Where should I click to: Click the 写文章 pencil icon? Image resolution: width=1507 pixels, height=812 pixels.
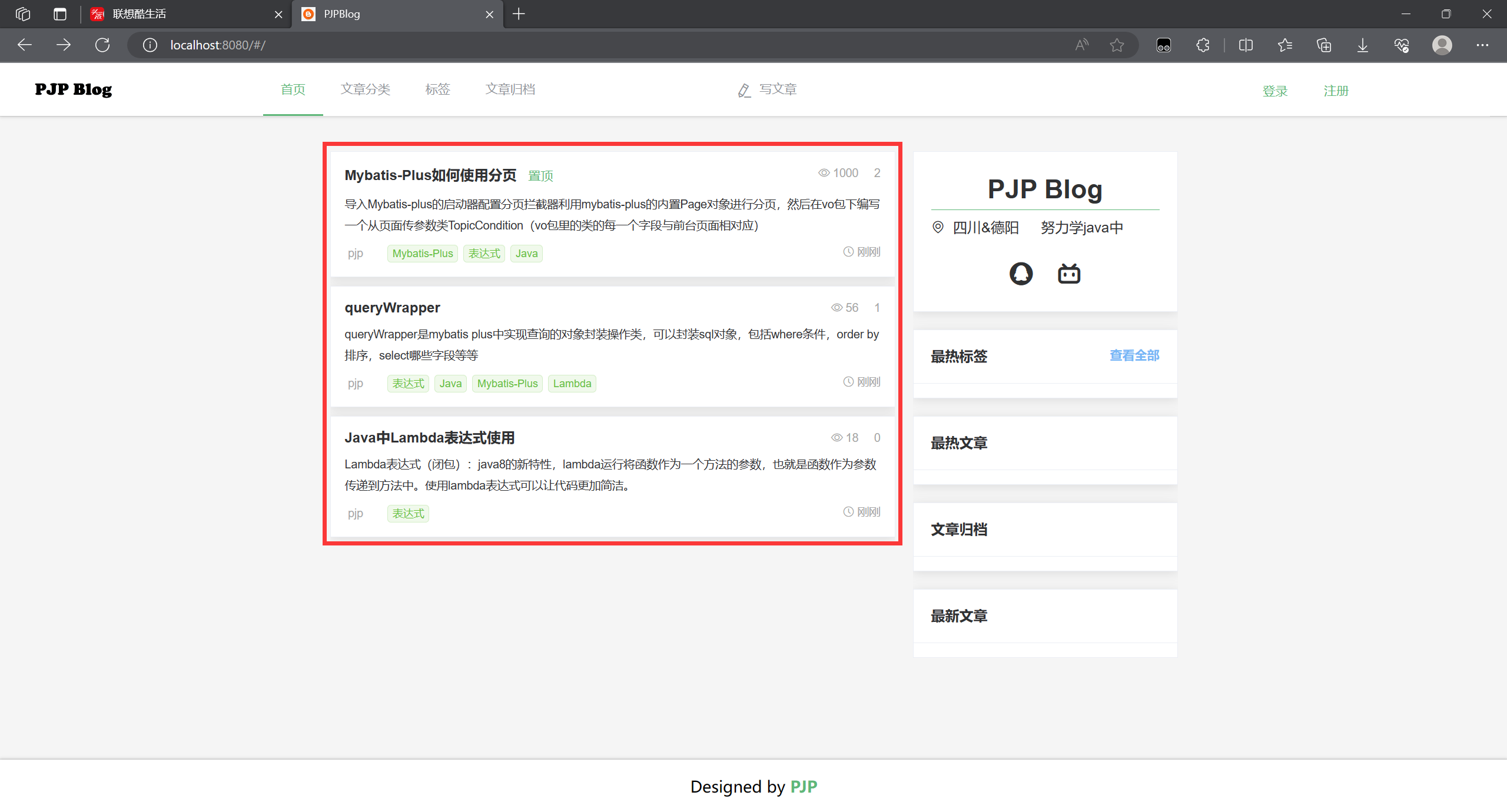click(x=744, y=90)
